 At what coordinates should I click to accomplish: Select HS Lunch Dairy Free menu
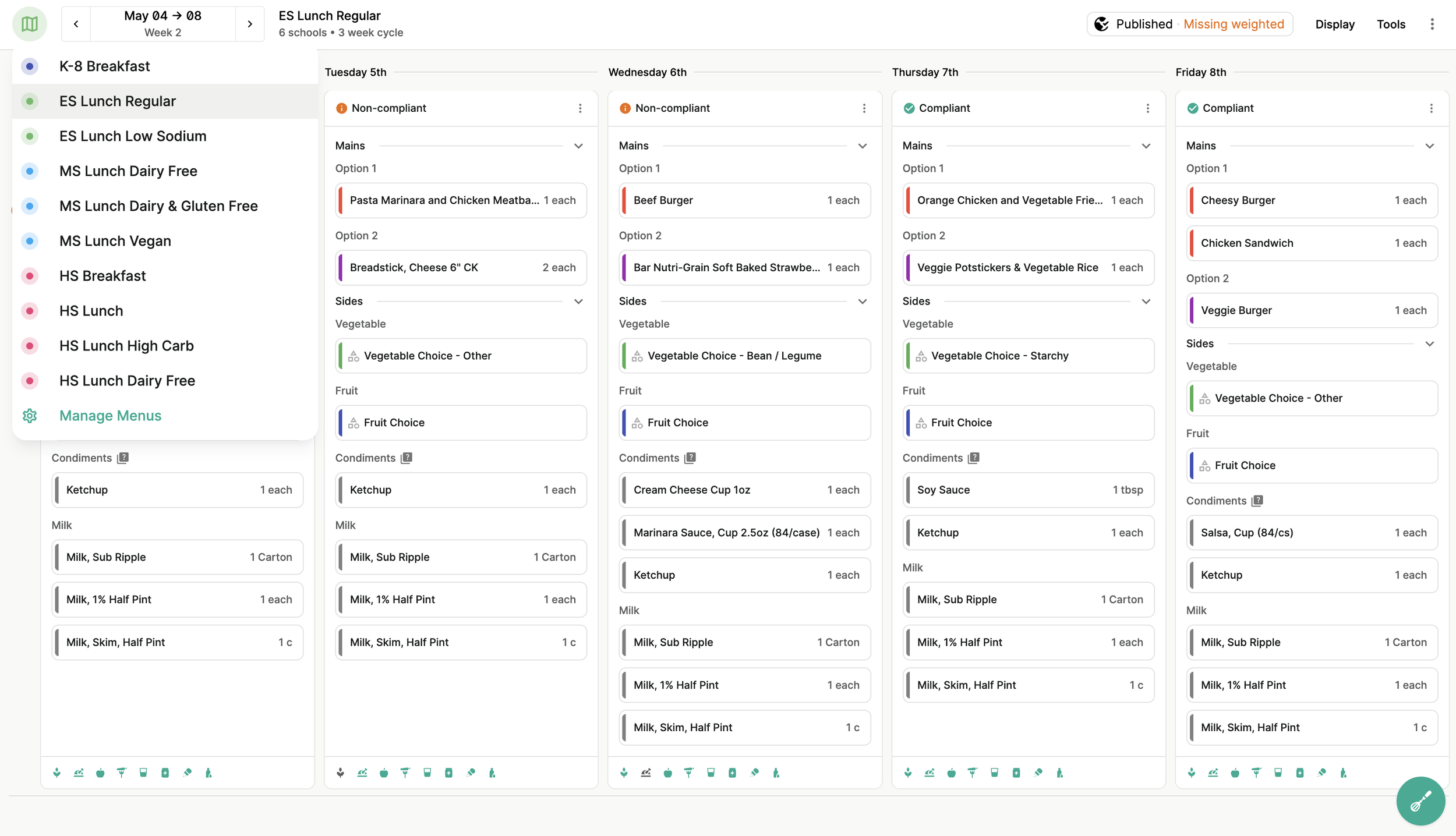coord(165,381)
